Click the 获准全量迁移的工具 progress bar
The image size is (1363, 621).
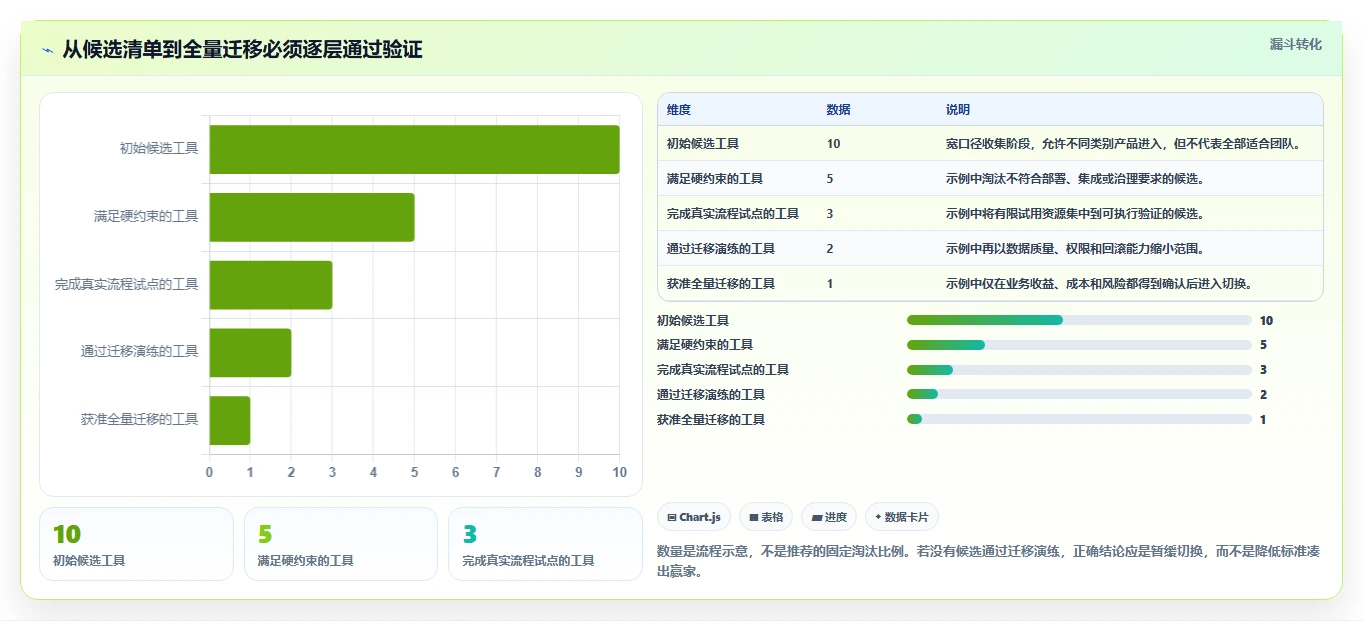[1079, 419]
